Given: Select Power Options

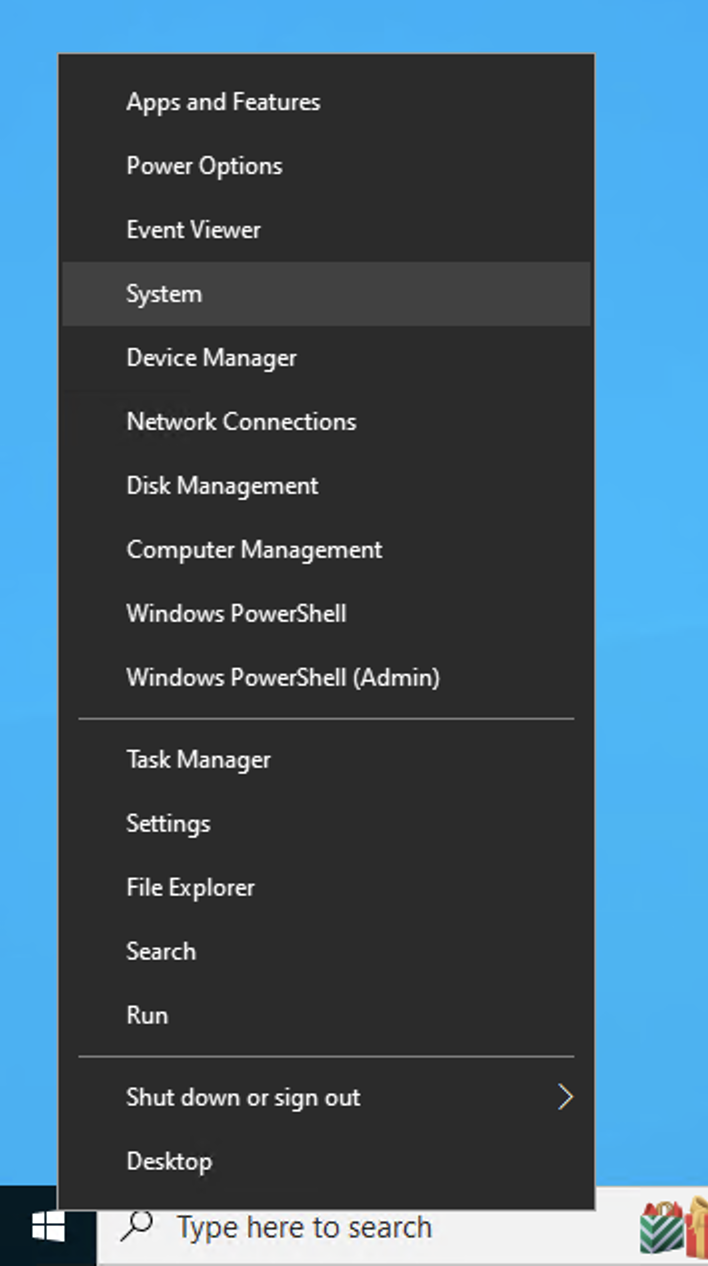Looking at the screenshot, I should [326, 166].
